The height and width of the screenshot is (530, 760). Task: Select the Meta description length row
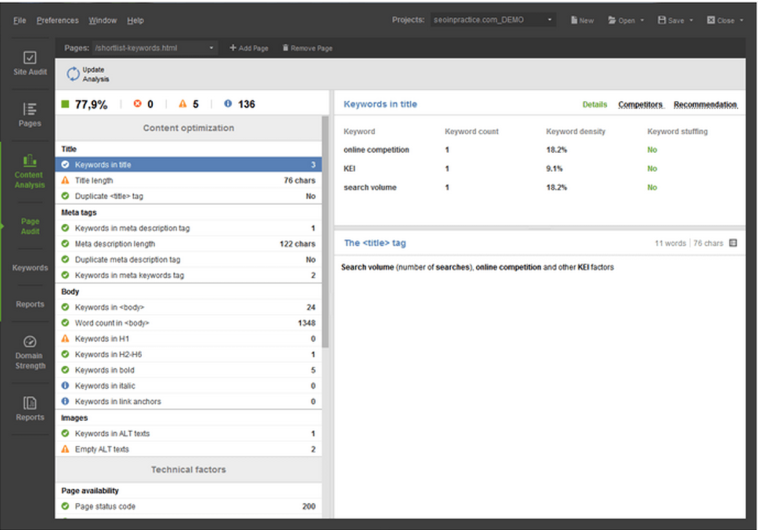coord(189,243)
